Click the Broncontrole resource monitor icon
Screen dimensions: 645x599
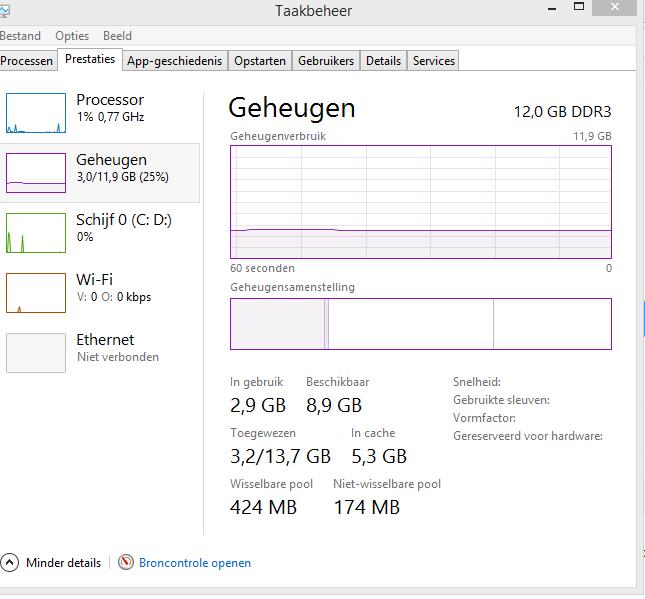point(126,563)
